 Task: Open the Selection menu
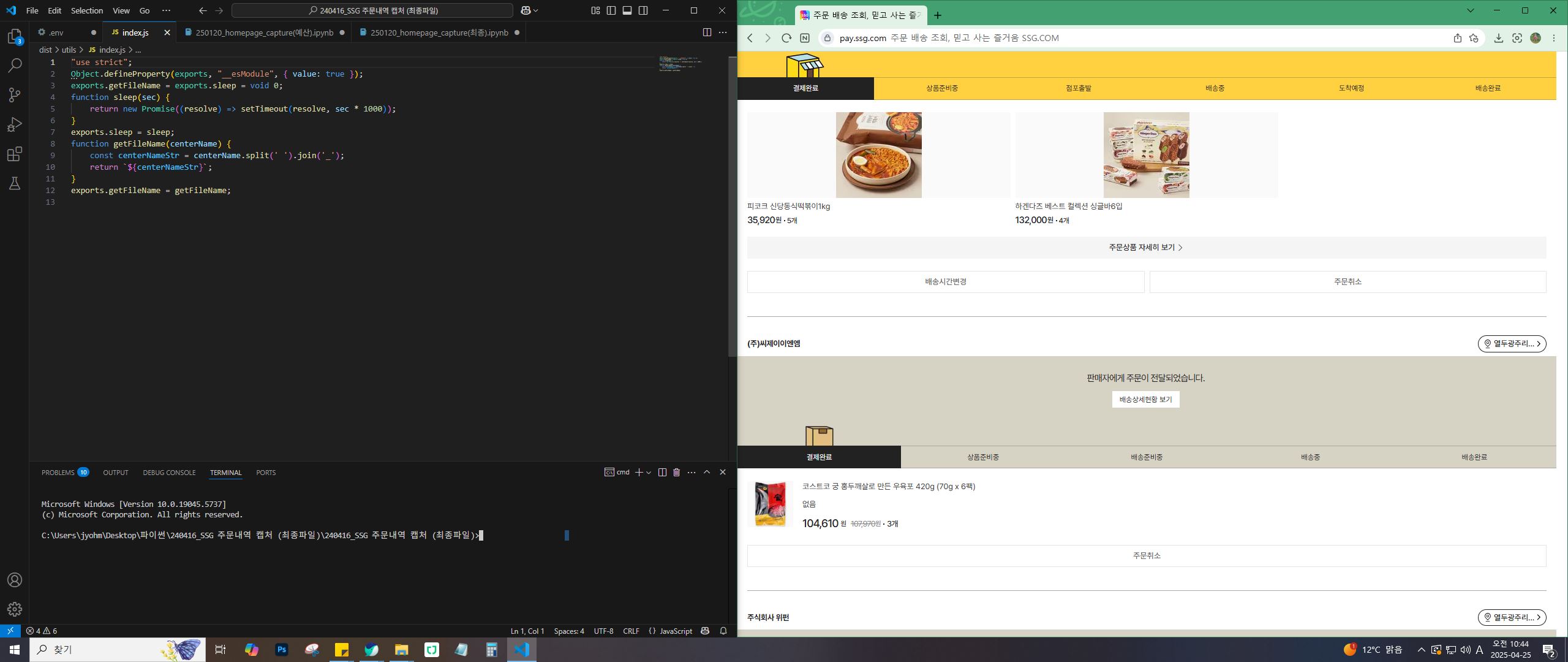[87, 10]
